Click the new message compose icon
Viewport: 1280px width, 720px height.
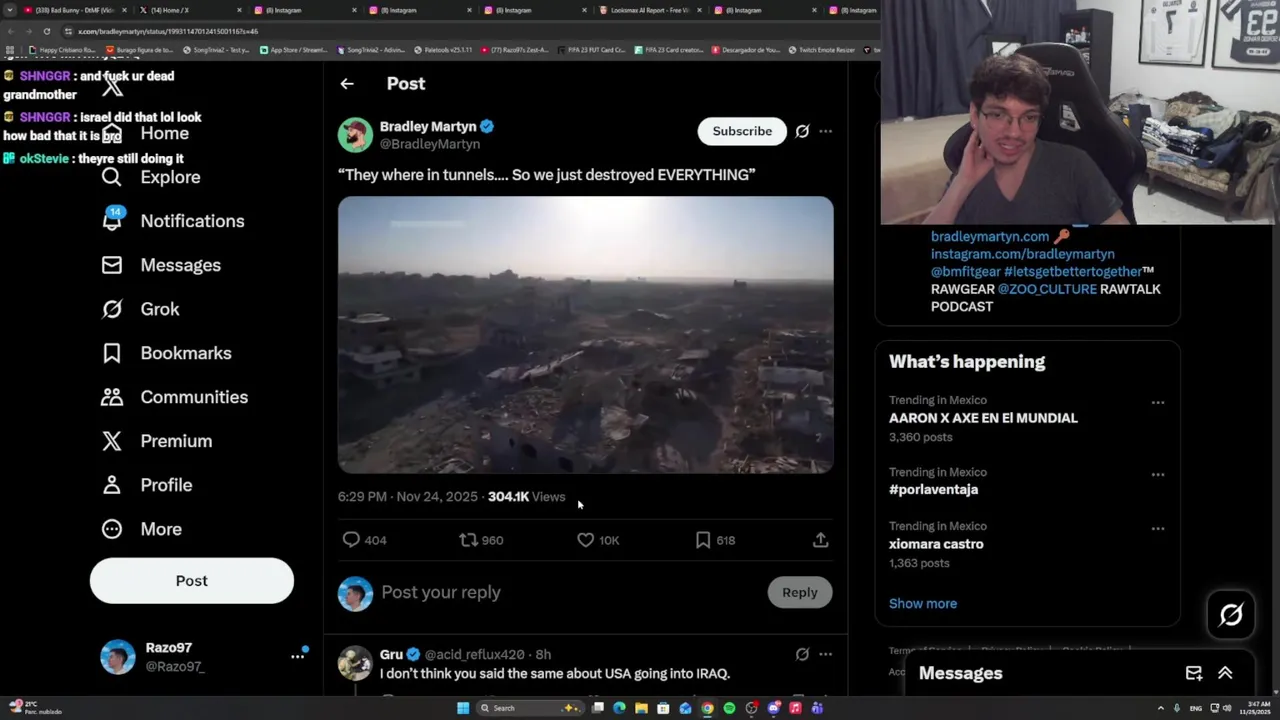(x=1194, y=673)
